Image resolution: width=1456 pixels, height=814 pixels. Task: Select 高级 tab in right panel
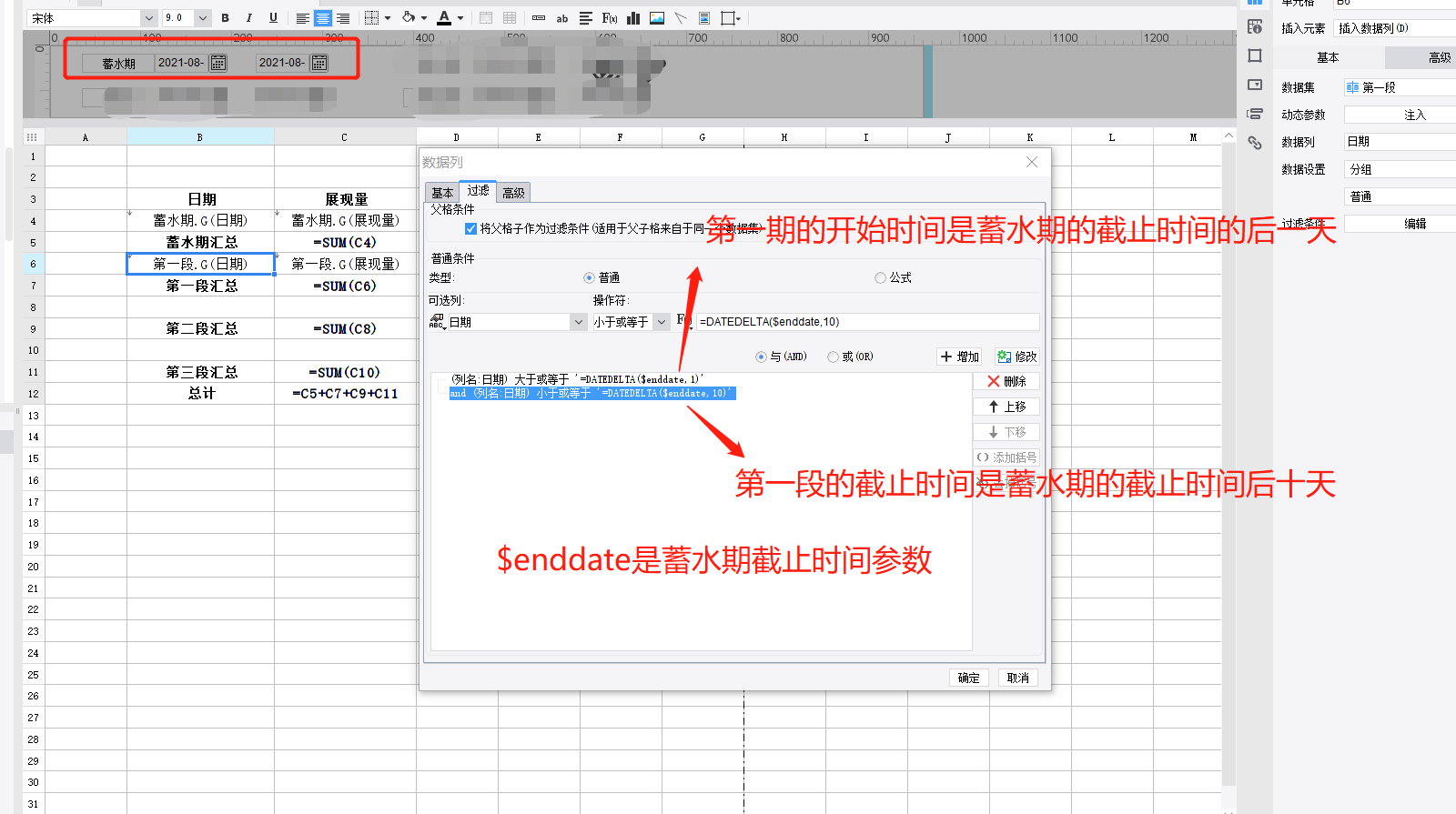coord(1421,57)
